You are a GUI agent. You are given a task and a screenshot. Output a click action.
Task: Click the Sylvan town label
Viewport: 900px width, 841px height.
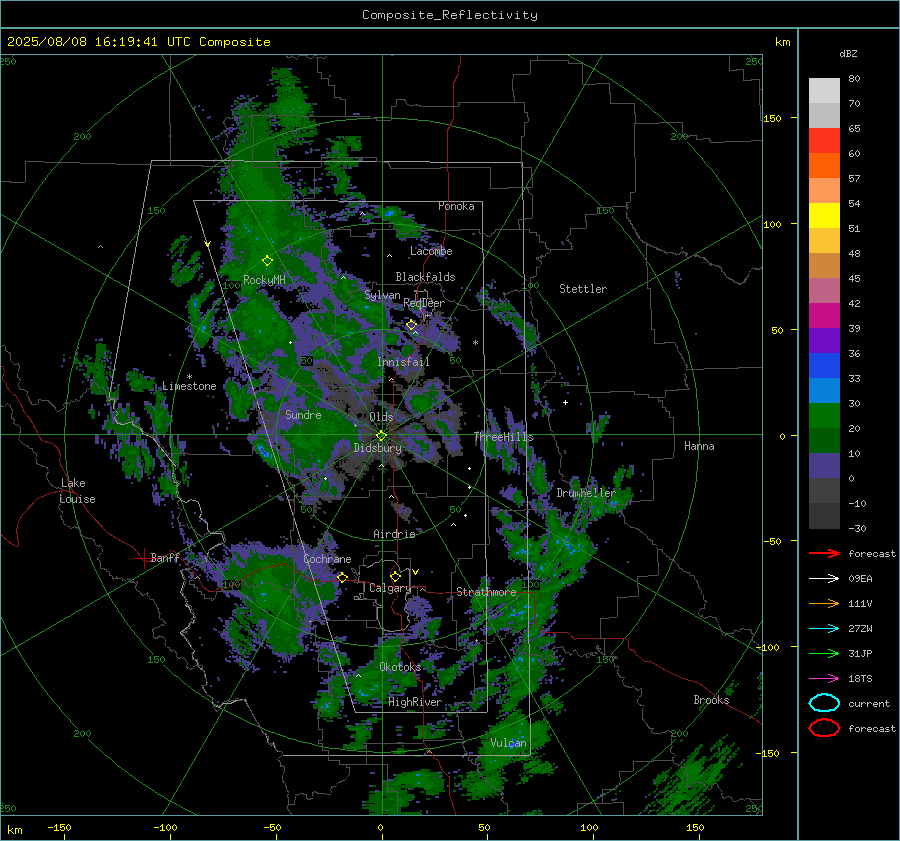tap(382, 295)
